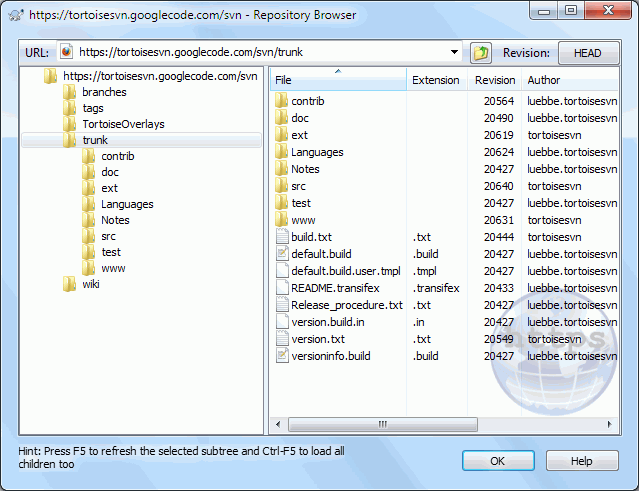
Task: Click revision 20433 in the README.transifex row
Action: tap(499, 288)
